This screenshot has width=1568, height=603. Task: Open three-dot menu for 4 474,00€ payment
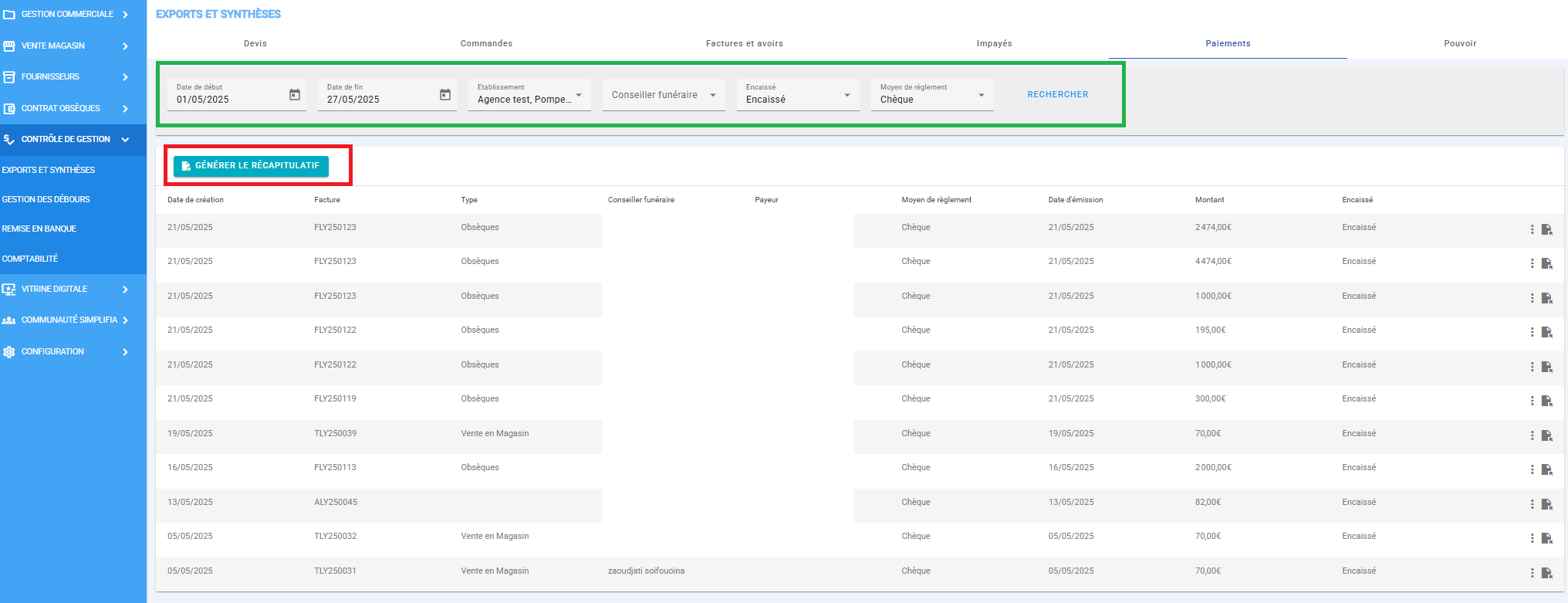coord(1532,263)
